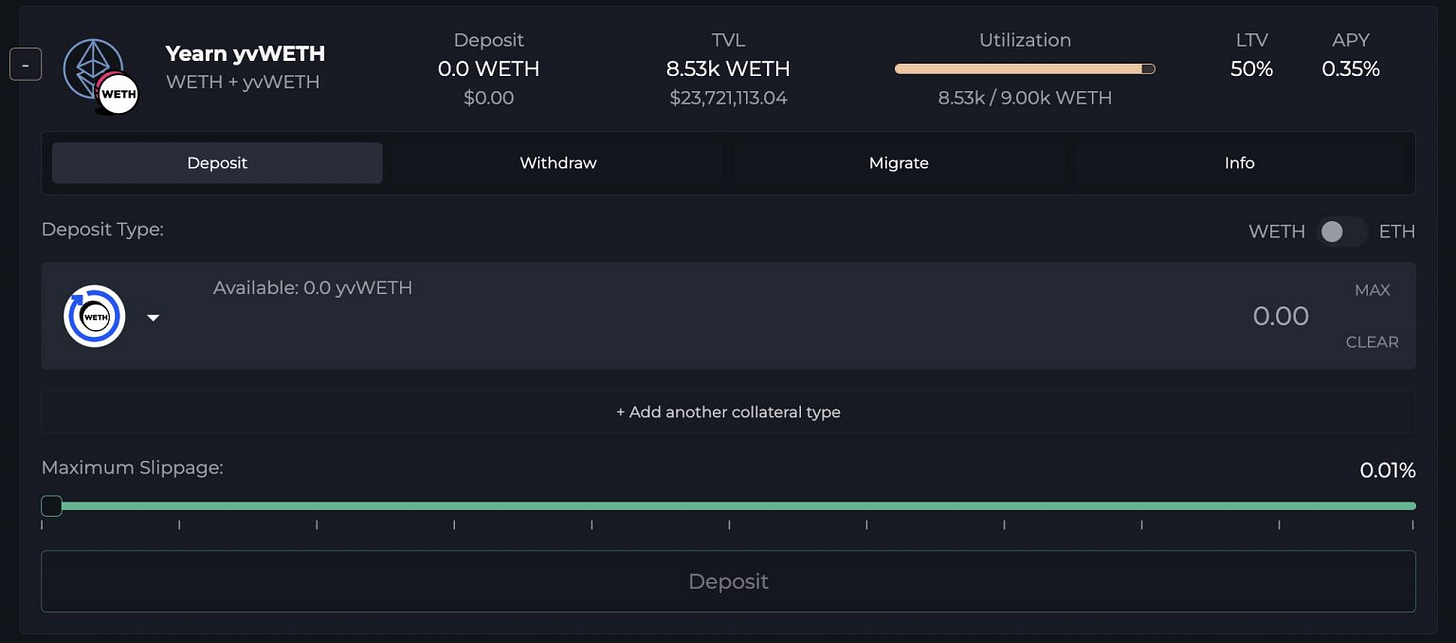The width and height of the screenshot is (1456, 643).
Task: Click the "Utilization" column heading
Action: 1025,40
